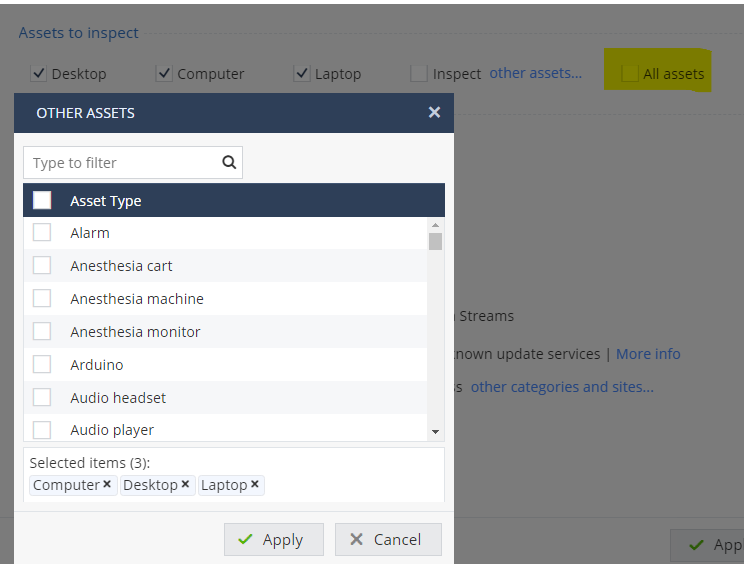
Task: Toggle the Inspect other assets checkbox
Action: 419,74
